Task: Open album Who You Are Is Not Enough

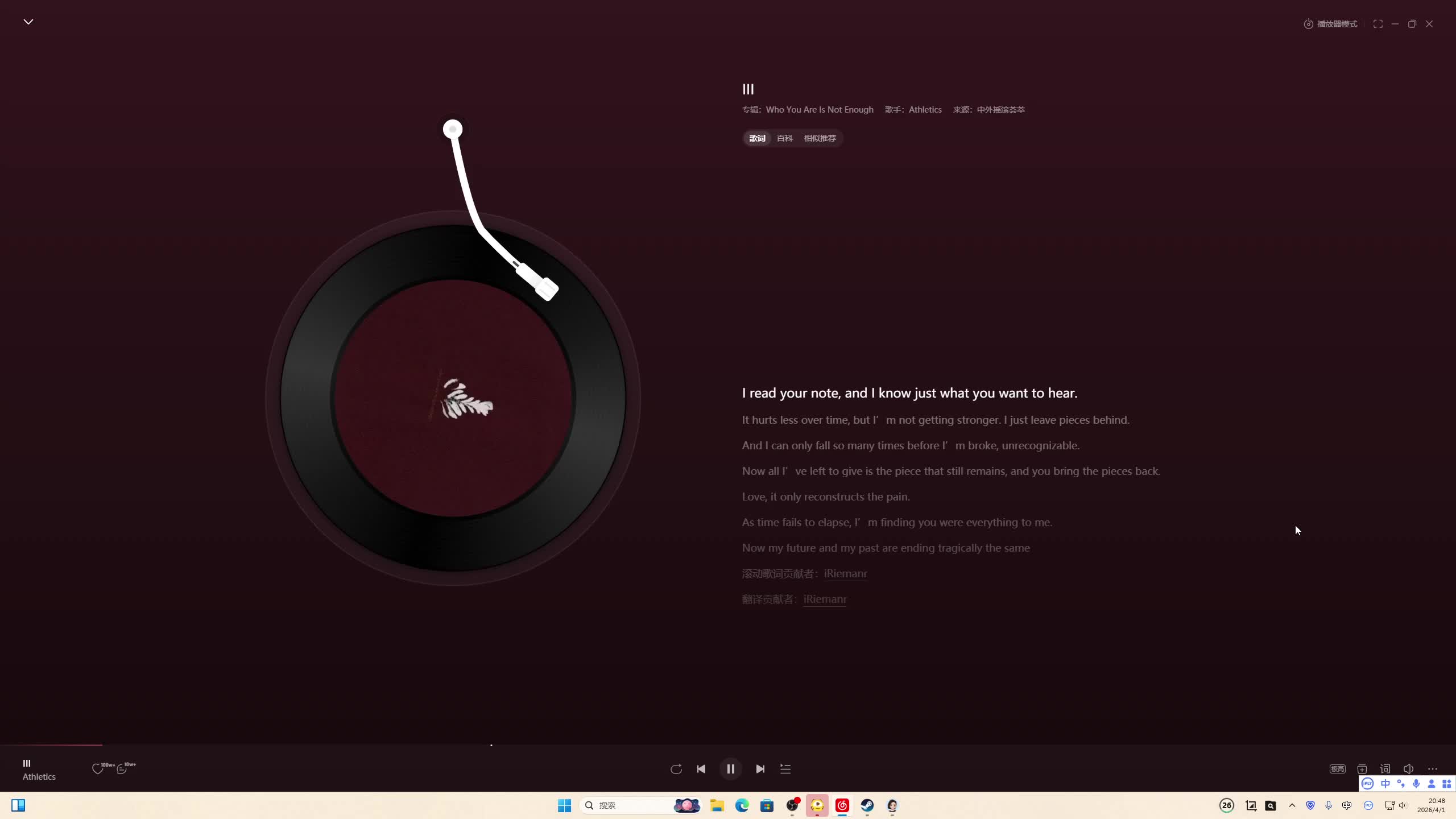Action: (x=819, y=110)
